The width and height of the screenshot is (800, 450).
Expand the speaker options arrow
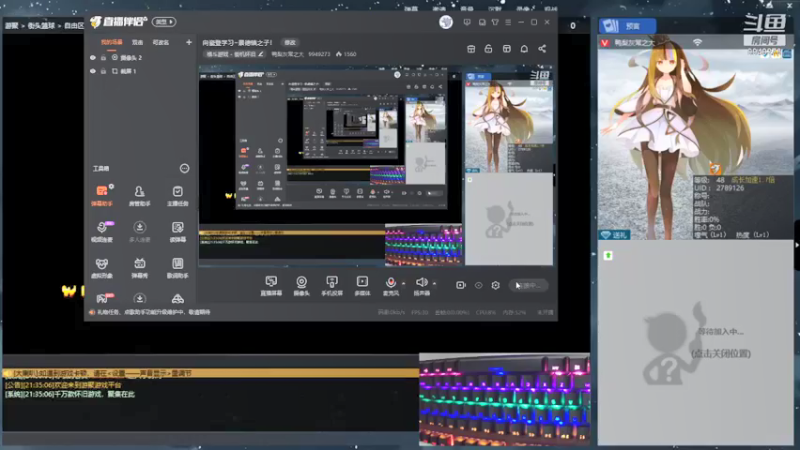click(435, 283)
